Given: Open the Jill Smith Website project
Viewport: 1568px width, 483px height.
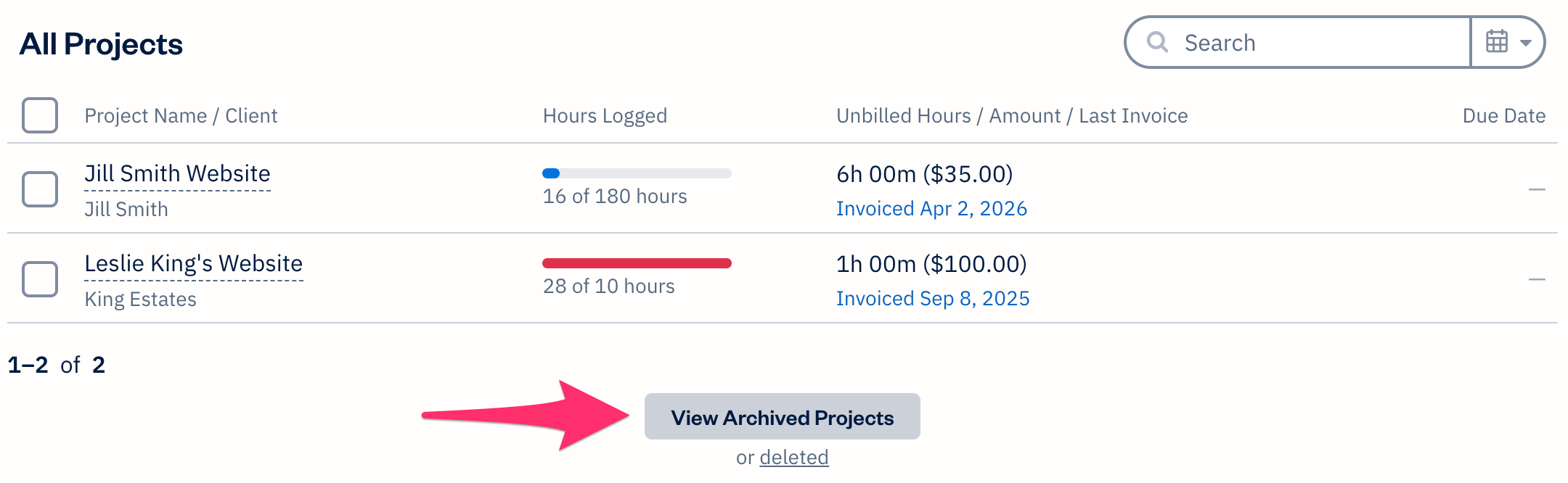Looking at the screenshot, I should [x=178, y=173].
